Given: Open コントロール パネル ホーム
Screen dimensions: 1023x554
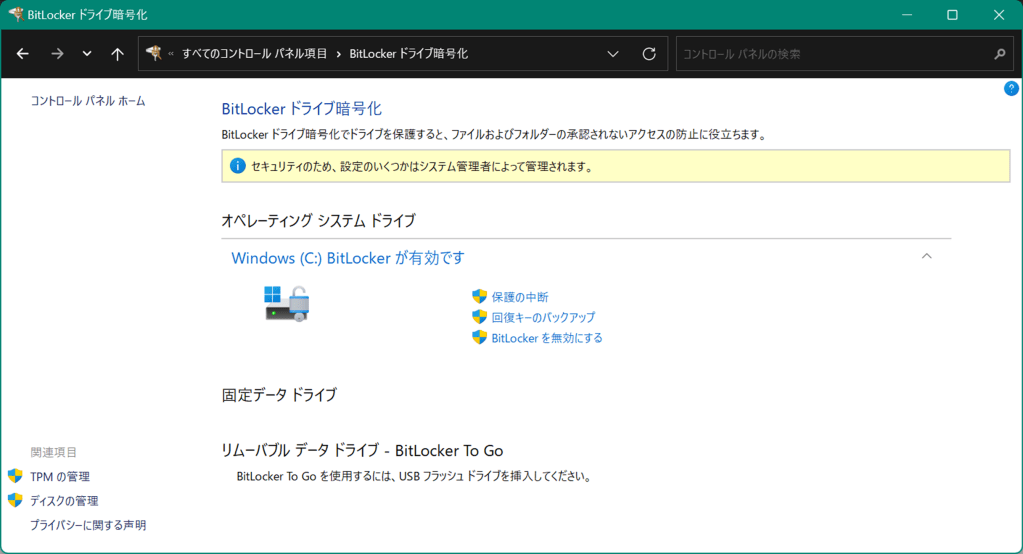Looking at the screenshot, I should [x=88, y=101].
